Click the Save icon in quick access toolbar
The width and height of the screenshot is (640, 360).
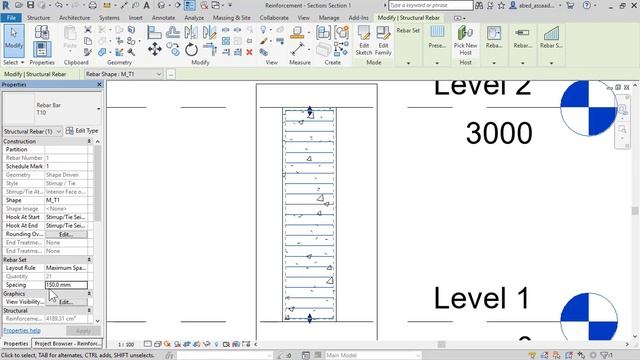pos(31,5)
